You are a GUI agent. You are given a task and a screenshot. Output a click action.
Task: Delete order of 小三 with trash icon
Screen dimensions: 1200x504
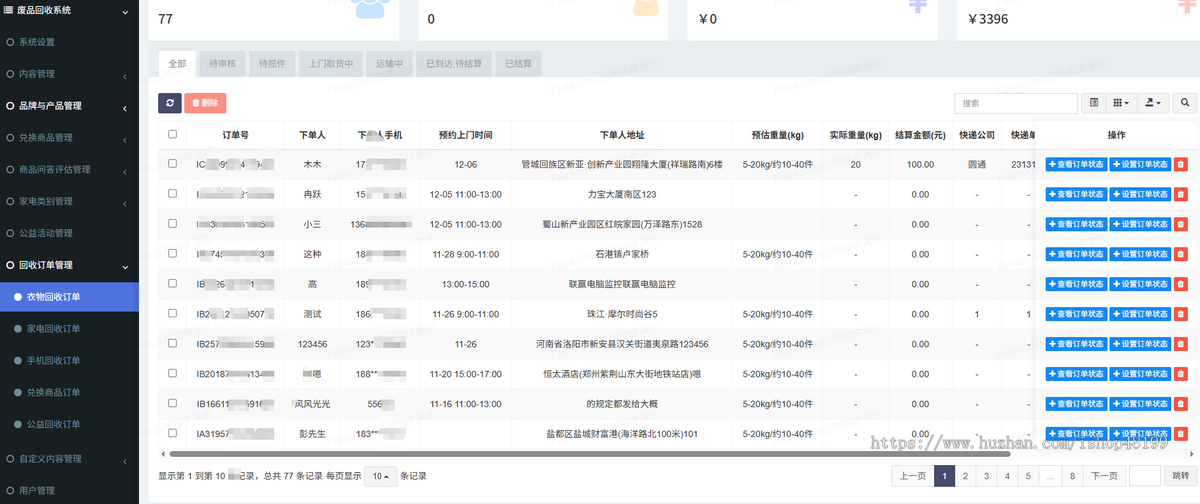pos(1180,225)
